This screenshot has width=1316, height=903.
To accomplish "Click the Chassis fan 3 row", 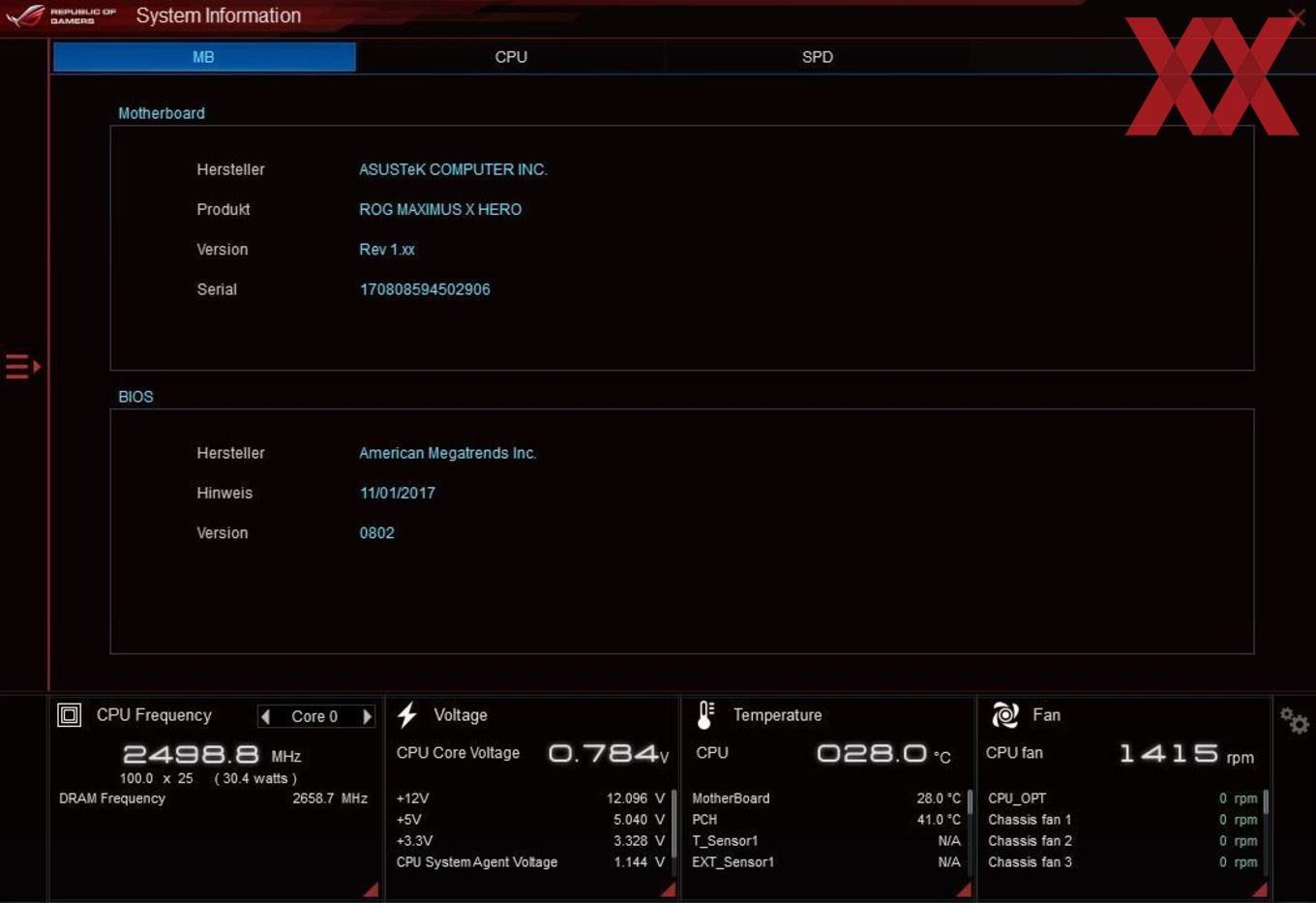I will pyautogui.click(x=1122, y=862).
